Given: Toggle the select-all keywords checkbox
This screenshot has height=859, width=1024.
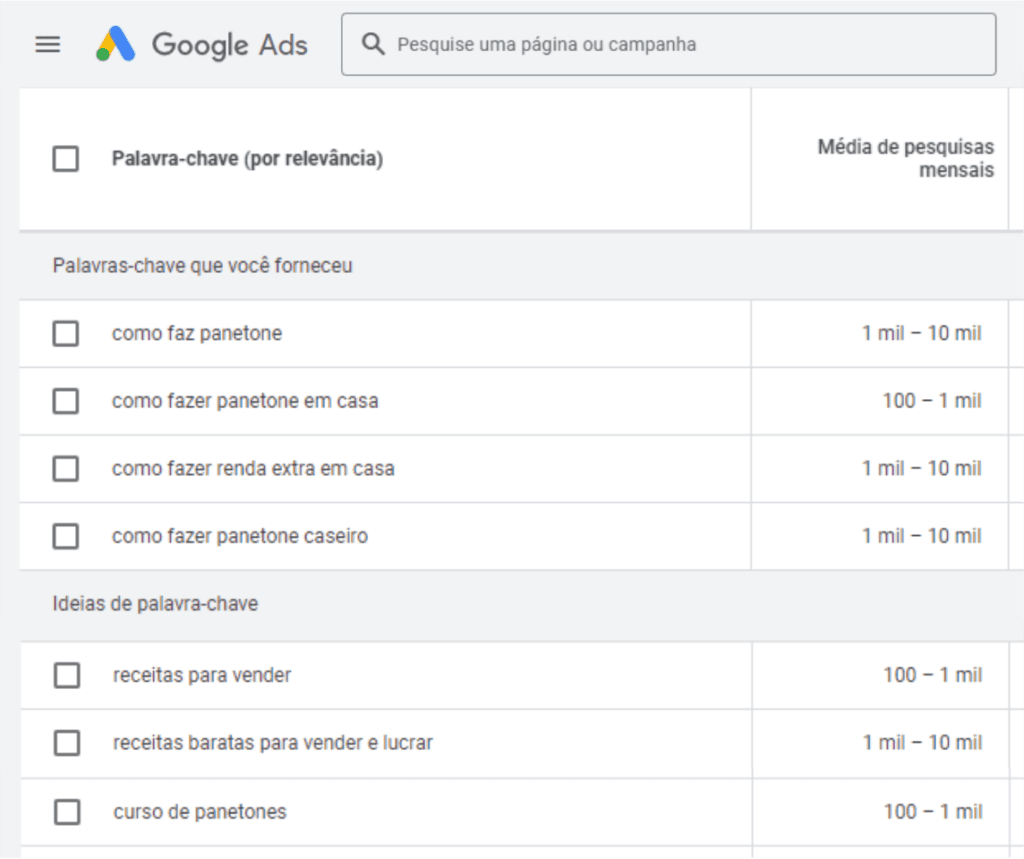Looking at the screenshot, I should pos(66,159).
